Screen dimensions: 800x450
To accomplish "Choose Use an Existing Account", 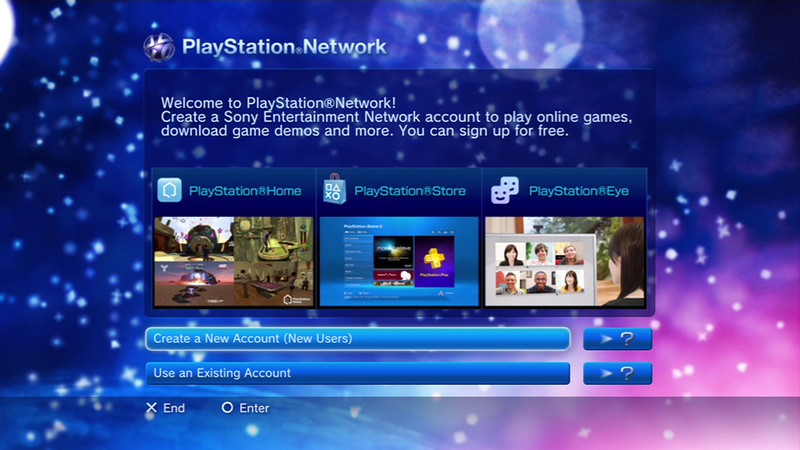I will point(358,373).
